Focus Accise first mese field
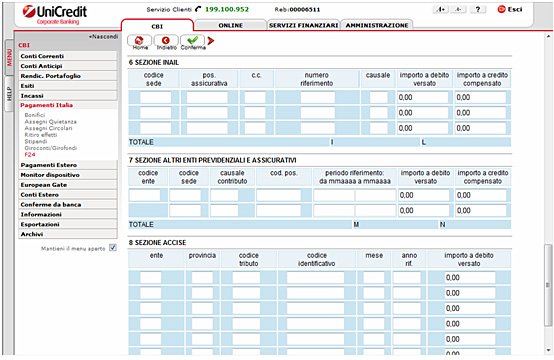 374,277
